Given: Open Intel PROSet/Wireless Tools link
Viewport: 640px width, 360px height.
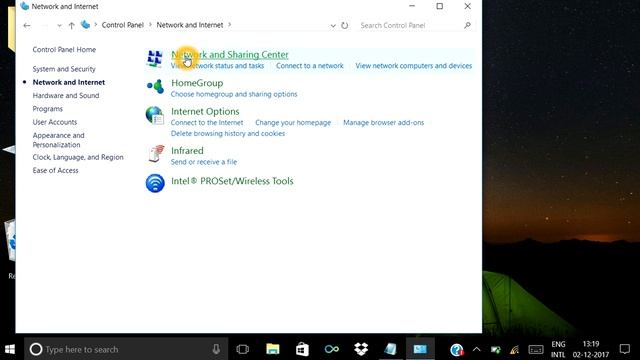Looking at the screenshot, I should click(x=232, y=181).
